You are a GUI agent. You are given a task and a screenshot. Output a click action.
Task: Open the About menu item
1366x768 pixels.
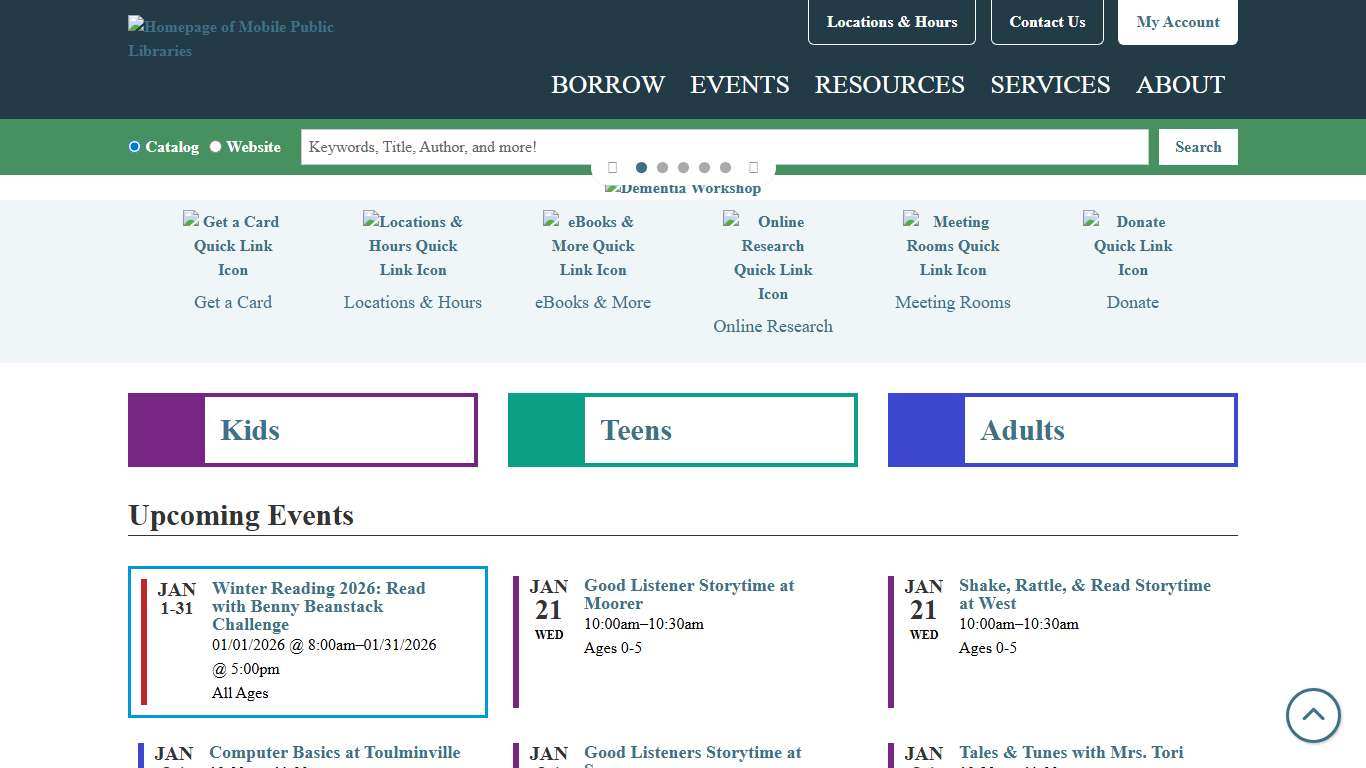pos(1180,85)
